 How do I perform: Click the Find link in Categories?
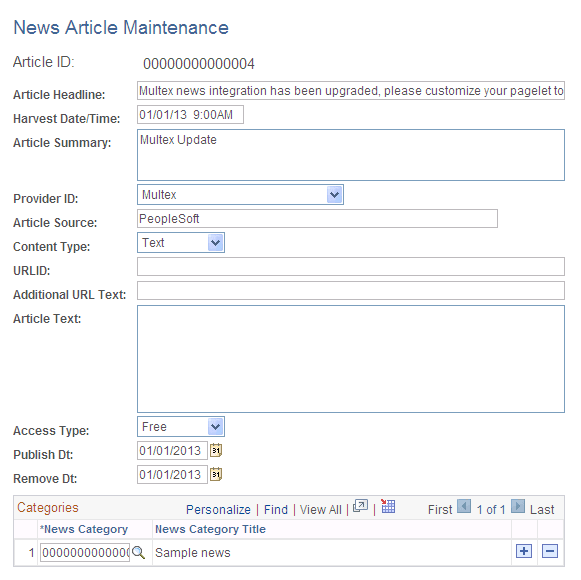[276, 510]
